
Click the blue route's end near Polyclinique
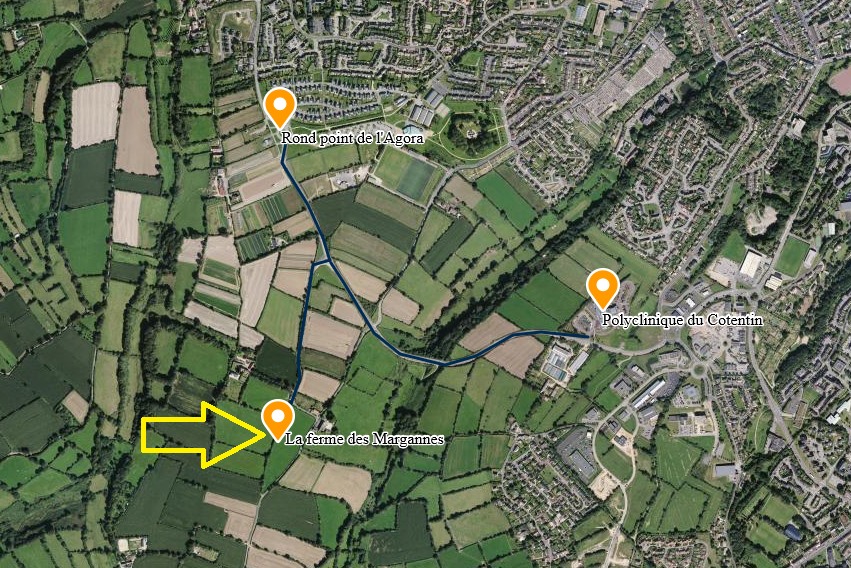(x=587, y=337)
